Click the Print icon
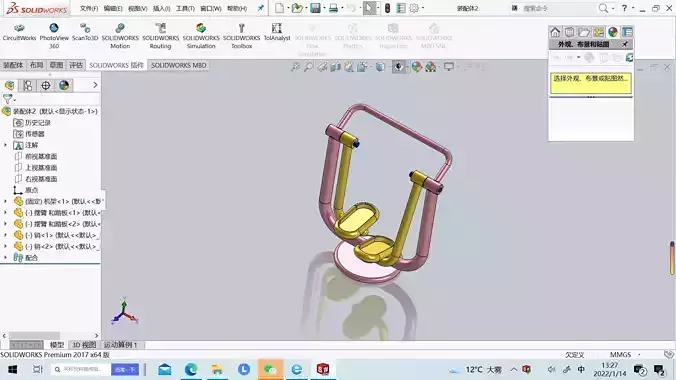Screen dimensions: 676x380 (x=333, y=8)
